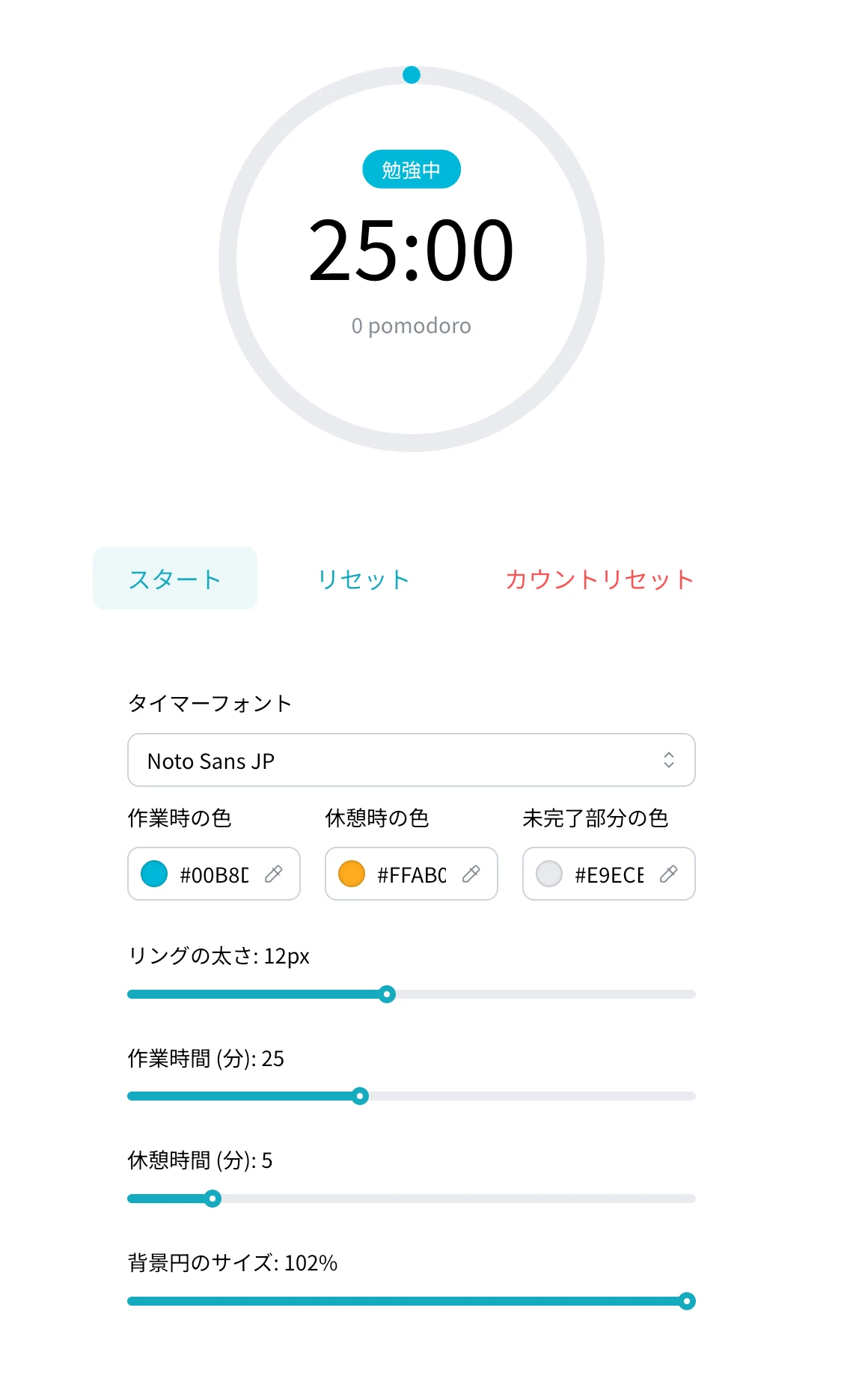Click the #E9ECE hex color input
Image resolution: width=853 pixels, height=1400 pixels.
[x=610, y=874]
